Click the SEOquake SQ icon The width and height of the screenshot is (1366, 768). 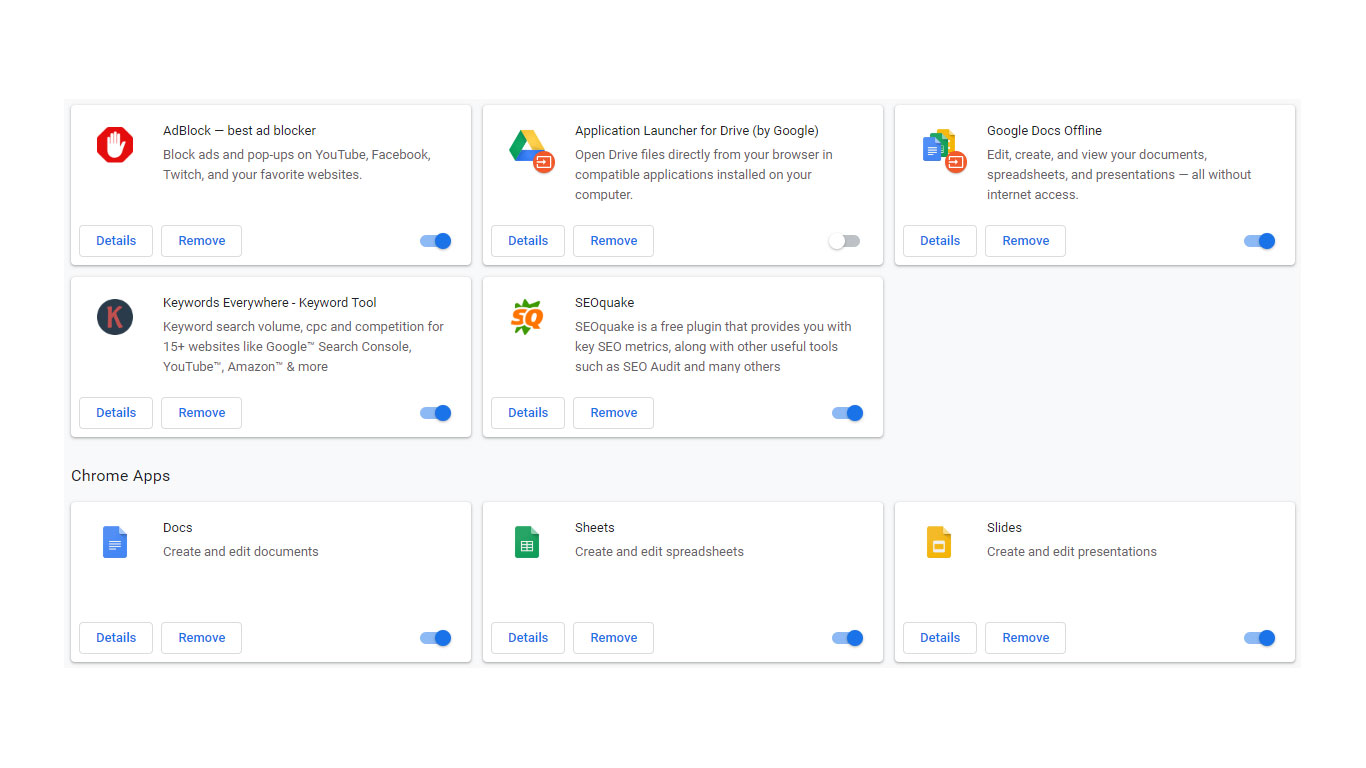pos(527,317)
